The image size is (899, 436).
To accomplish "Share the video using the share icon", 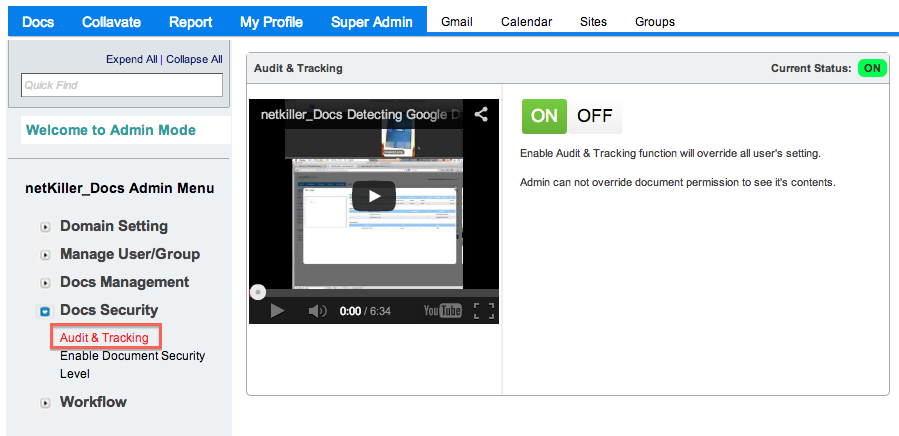I will (481, 114).
